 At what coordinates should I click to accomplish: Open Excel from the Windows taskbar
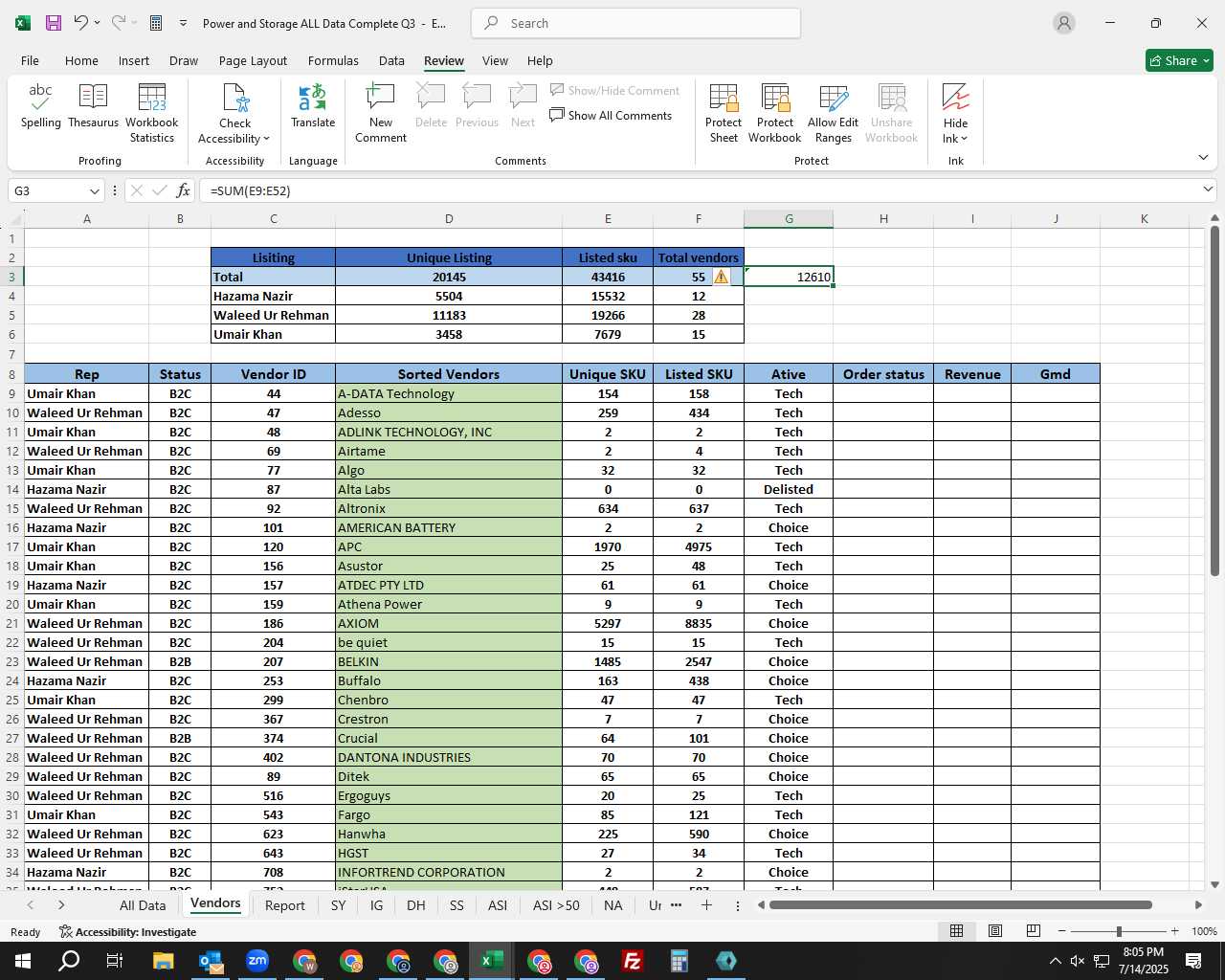(492, 961)
